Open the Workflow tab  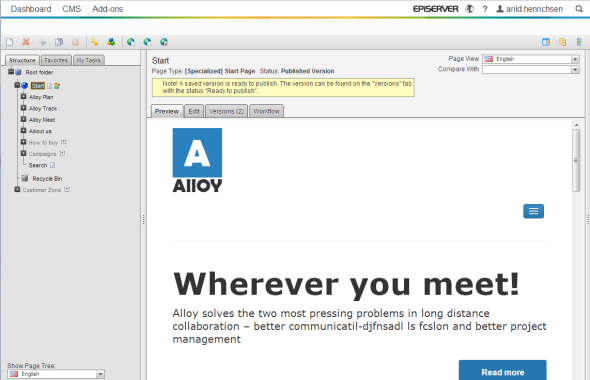coord(266,111)
